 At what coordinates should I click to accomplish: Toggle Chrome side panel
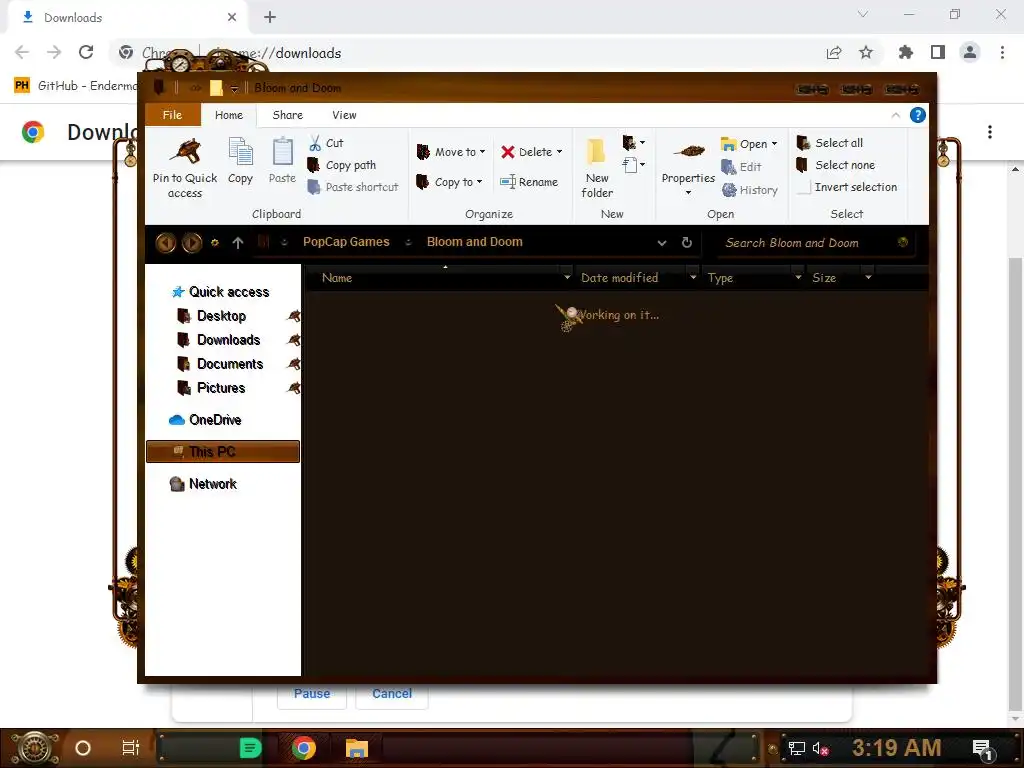click(938, 52)
